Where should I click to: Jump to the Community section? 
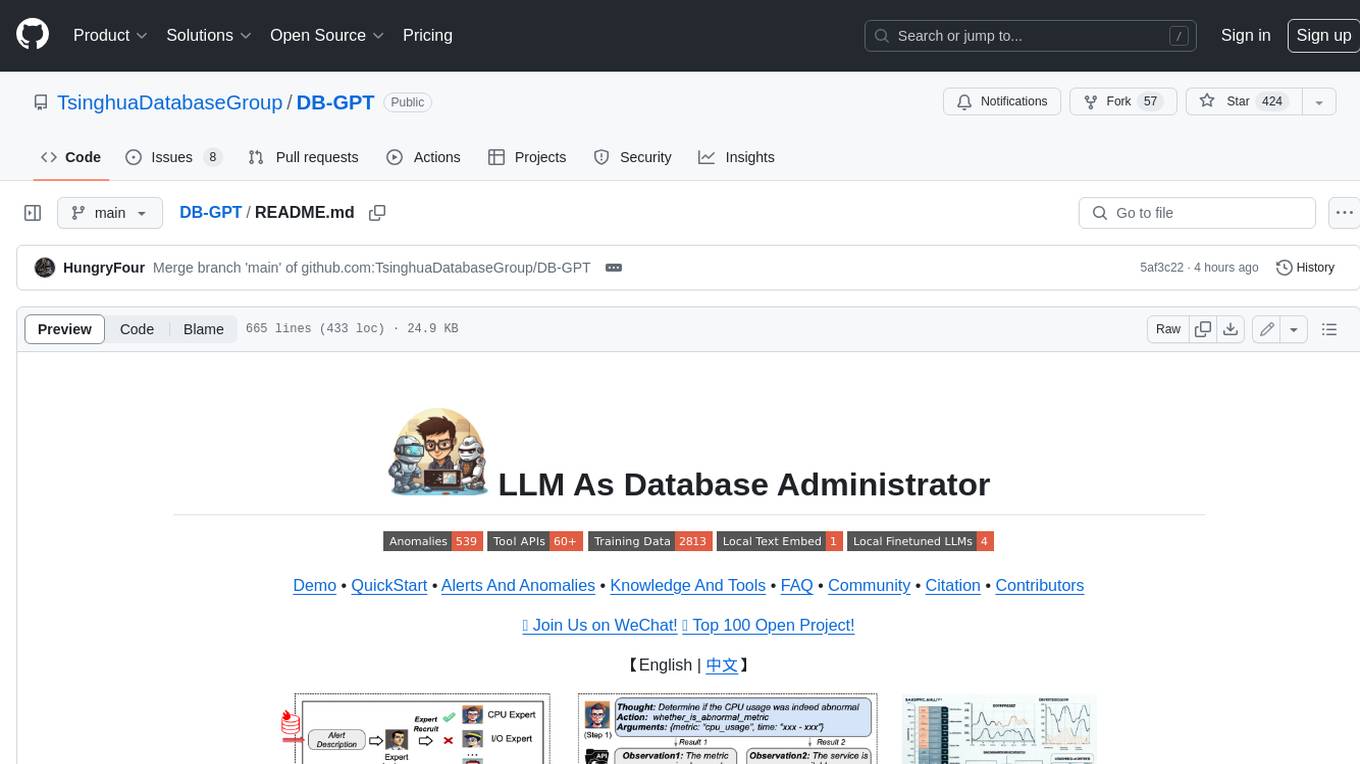point(869,586)
